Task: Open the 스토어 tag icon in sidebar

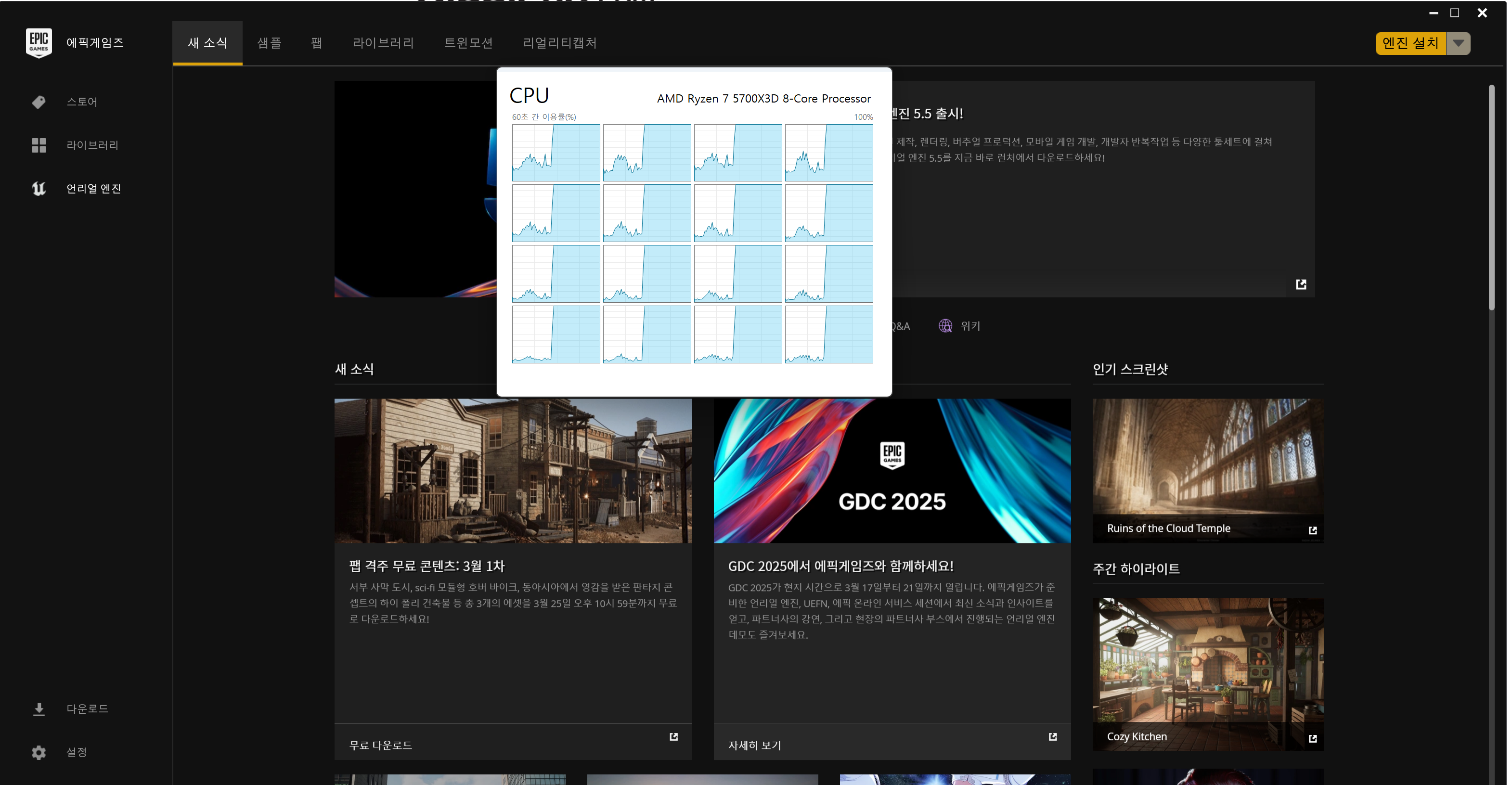Action: (x=39, y=102)
